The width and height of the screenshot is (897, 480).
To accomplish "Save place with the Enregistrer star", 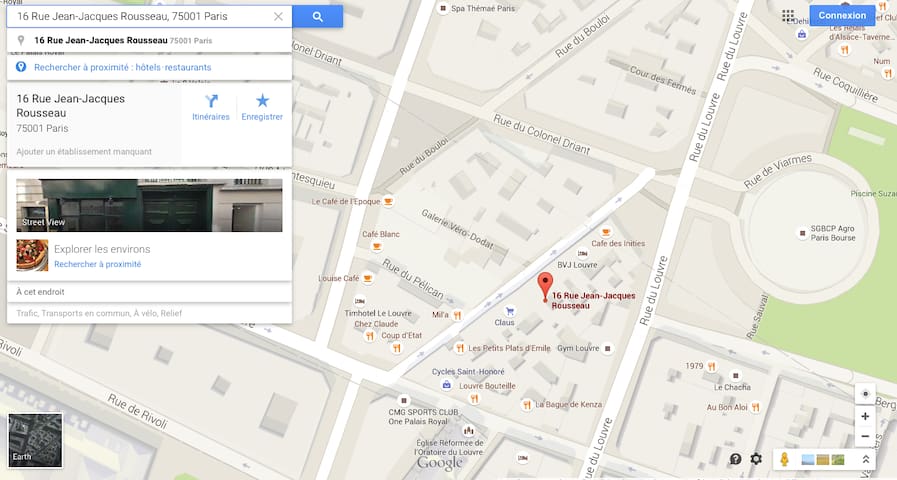I will click(262, 107).
